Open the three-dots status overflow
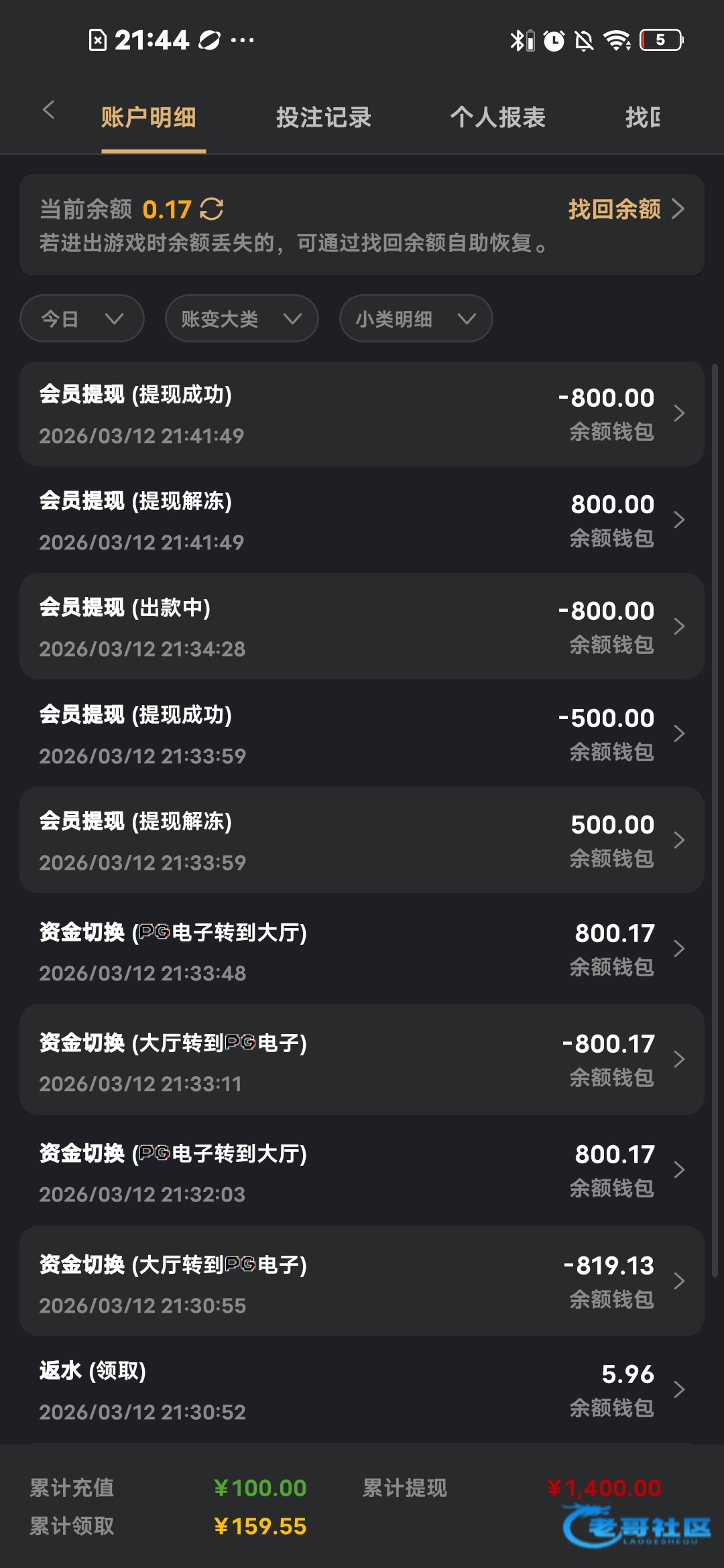 (x=242, y=40)
